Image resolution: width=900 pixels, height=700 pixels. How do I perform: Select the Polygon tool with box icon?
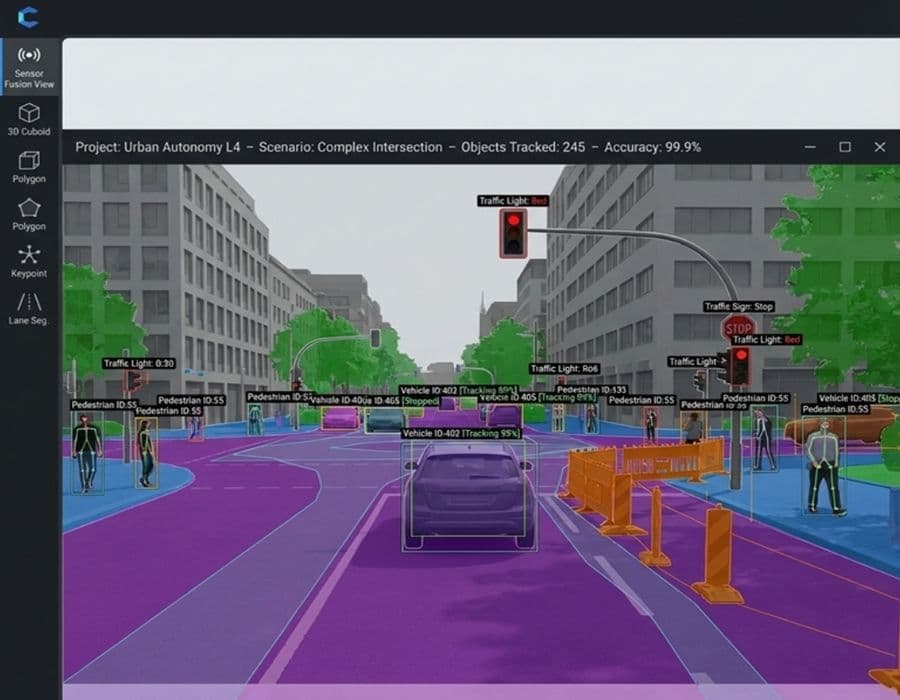[x=29, y=166]
